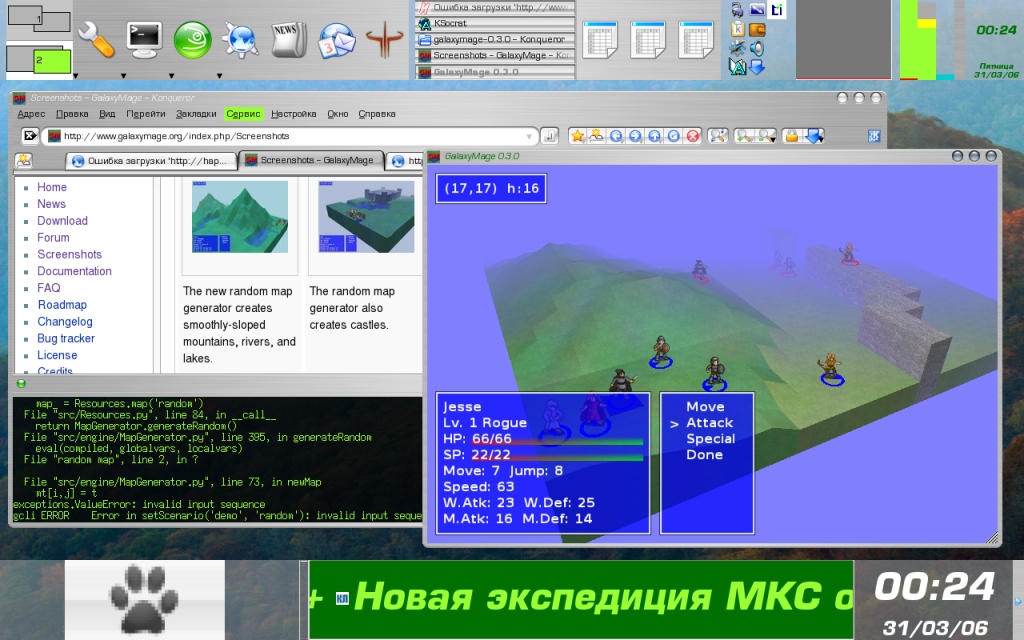The height and width of the screenshot is (640, 1024).
Task: Select the GalaxyMage 0.3.0 taskbar entry
Action: [495, 72]
